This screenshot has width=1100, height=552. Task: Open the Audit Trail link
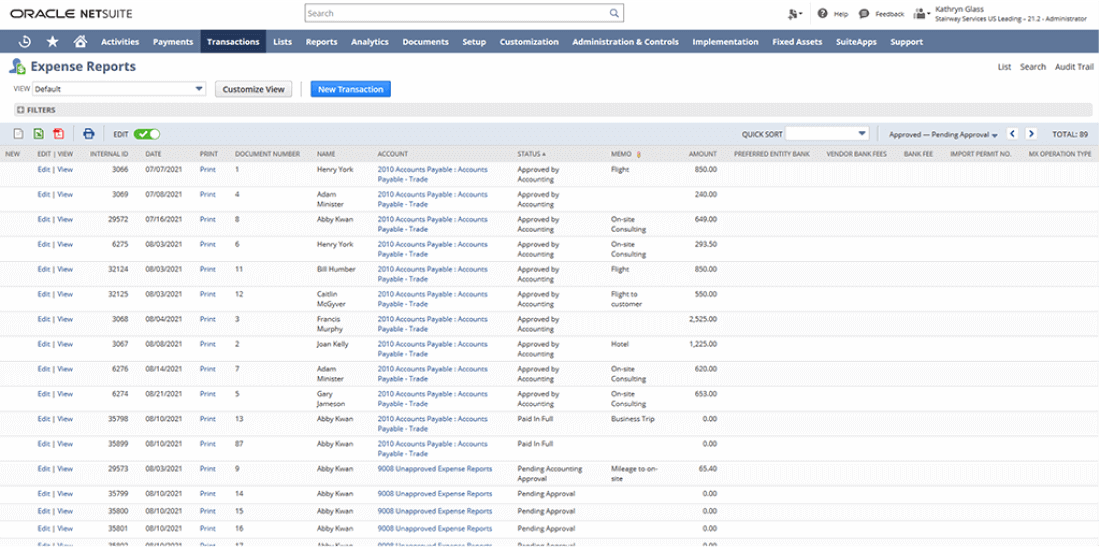pyautogui.click(x=1074, y=67)
